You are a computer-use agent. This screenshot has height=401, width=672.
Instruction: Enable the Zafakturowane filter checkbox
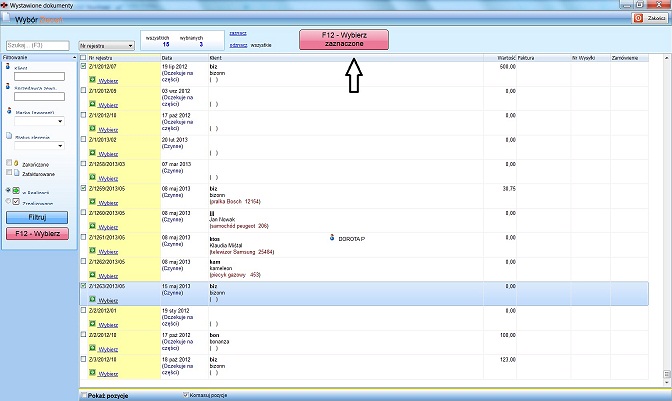tap(9, 172)
